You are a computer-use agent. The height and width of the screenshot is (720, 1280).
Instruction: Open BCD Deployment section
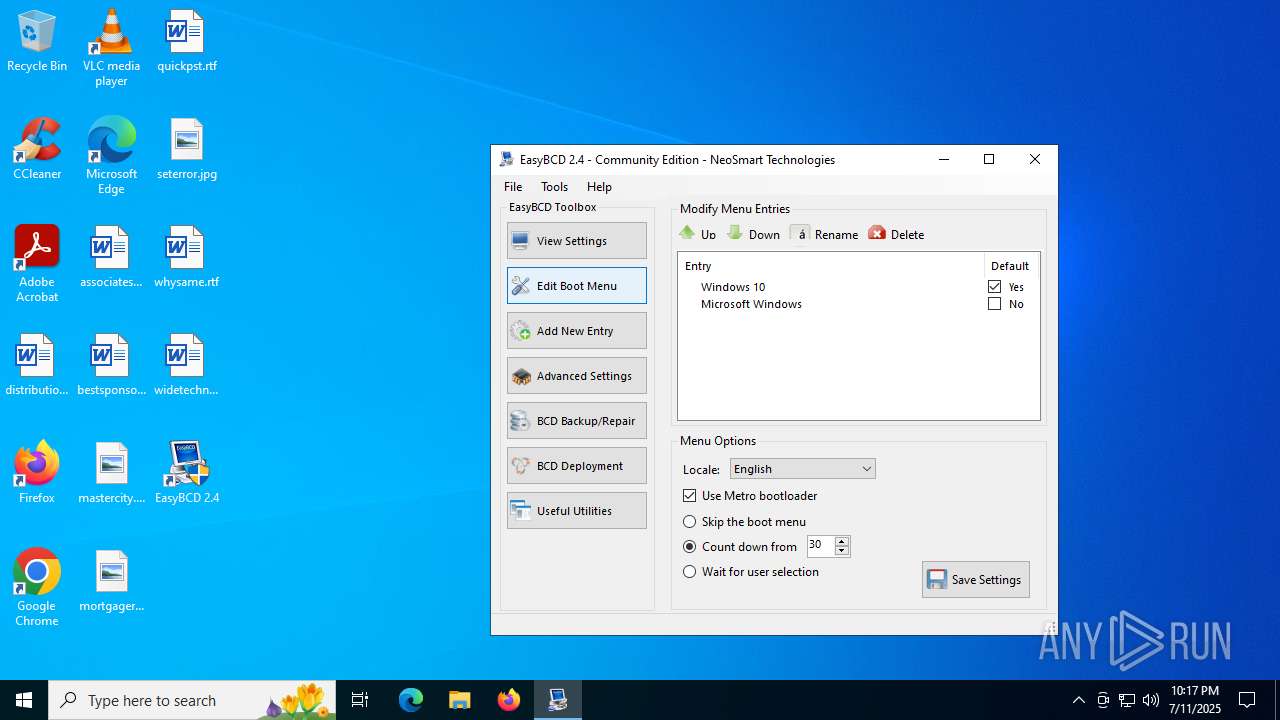[x=577, y=466]
